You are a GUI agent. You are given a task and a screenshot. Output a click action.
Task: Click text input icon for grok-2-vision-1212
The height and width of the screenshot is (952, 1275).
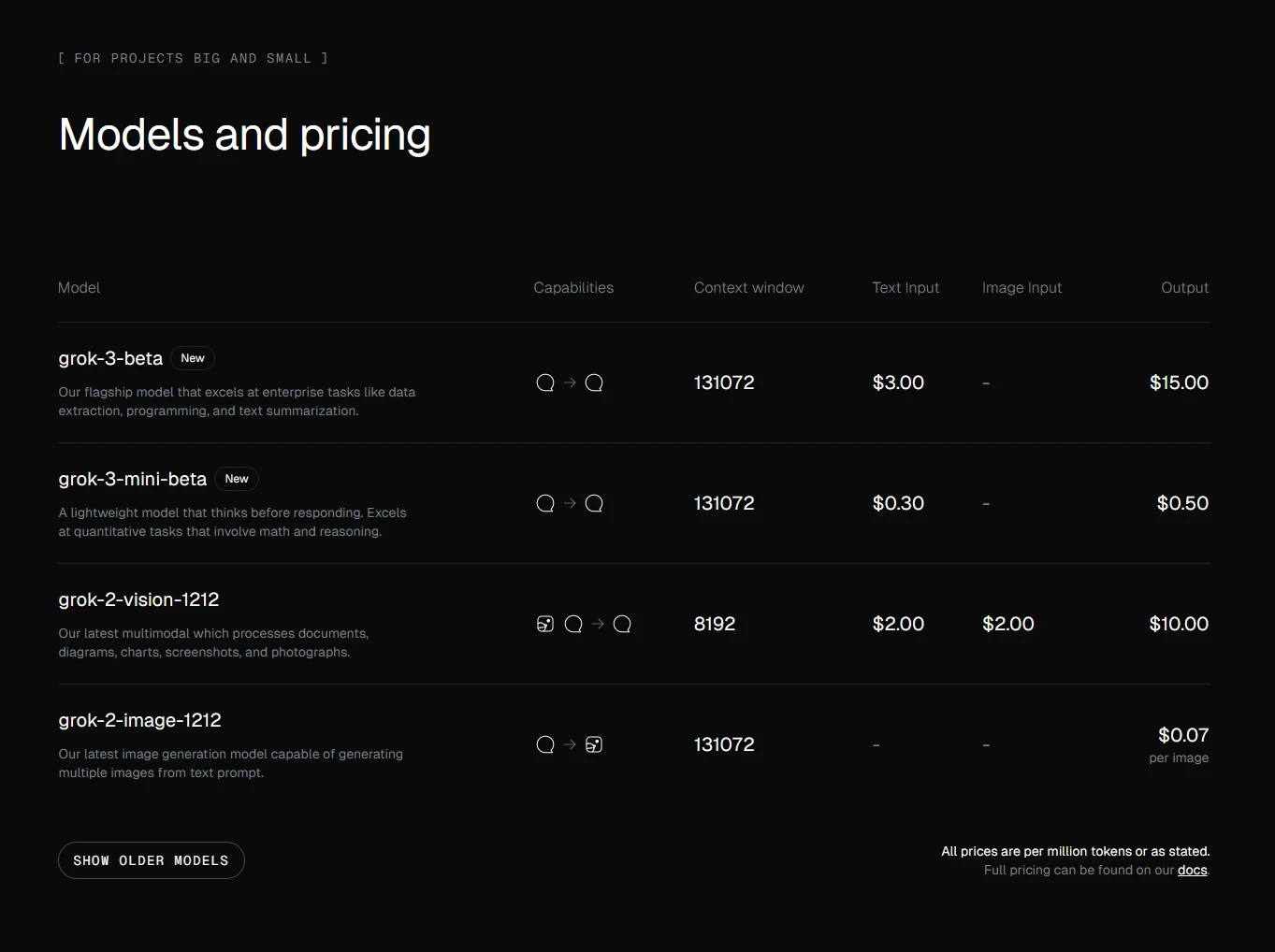(x=573, y=624)
